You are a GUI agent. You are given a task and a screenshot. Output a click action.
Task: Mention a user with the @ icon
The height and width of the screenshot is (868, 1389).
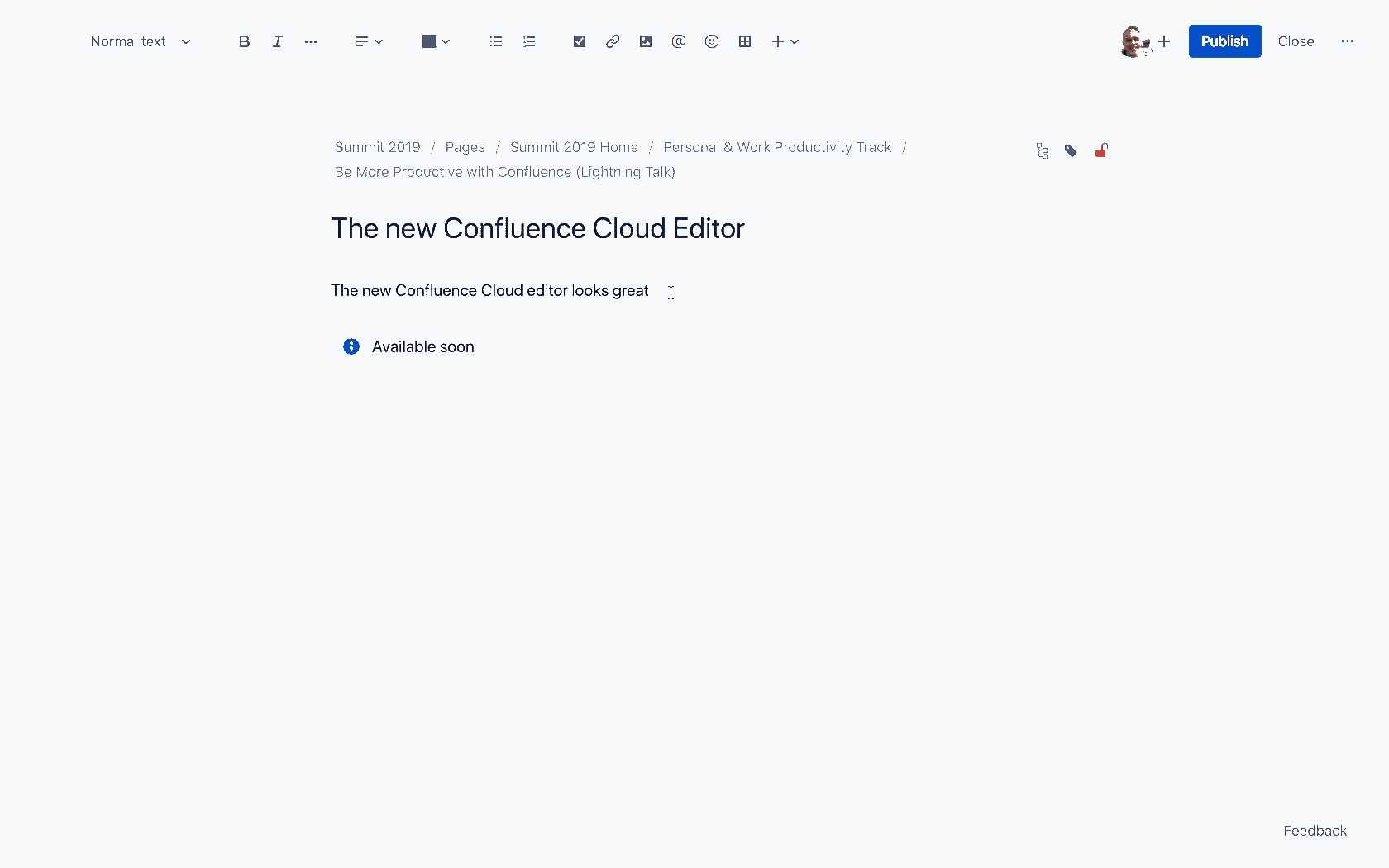coord(679,41)
